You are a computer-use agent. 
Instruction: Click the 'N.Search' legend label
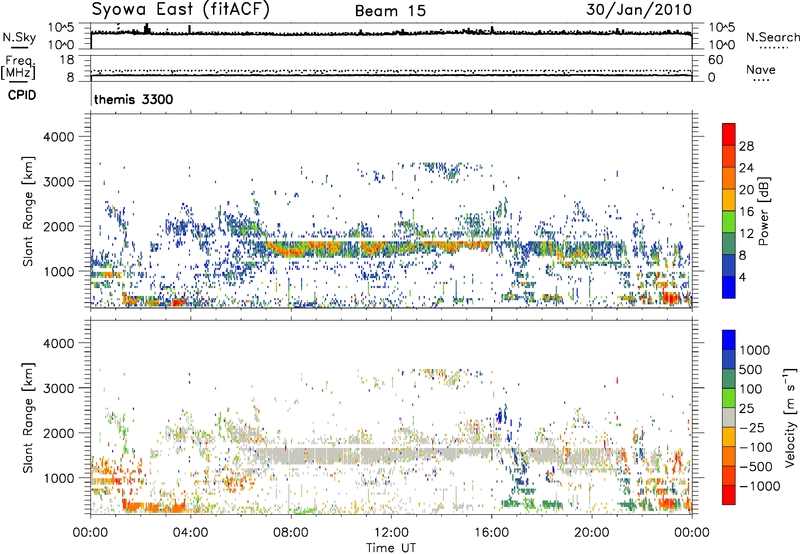click(772, 37)
